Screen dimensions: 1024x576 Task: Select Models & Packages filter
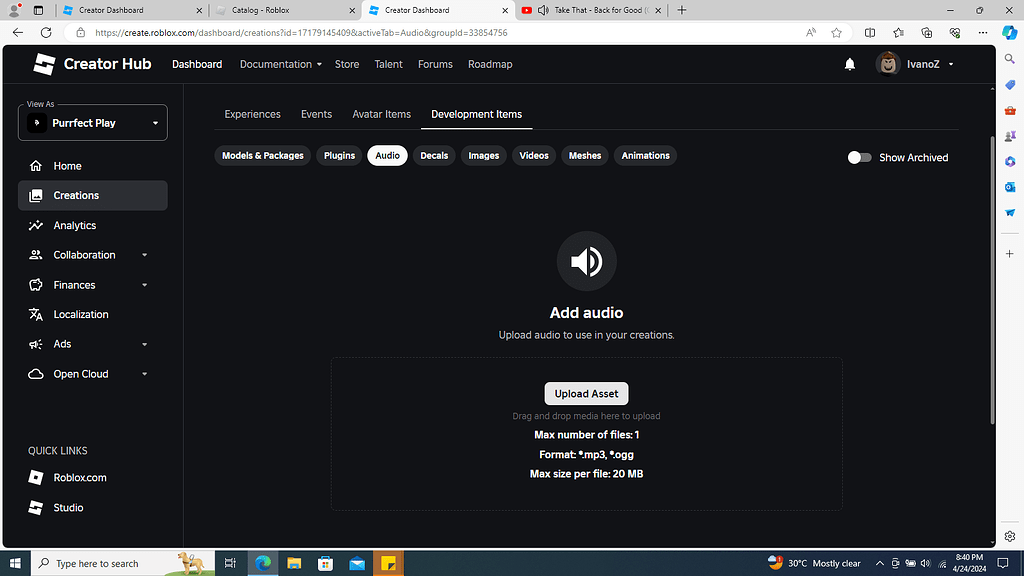[x=263, y=155]
